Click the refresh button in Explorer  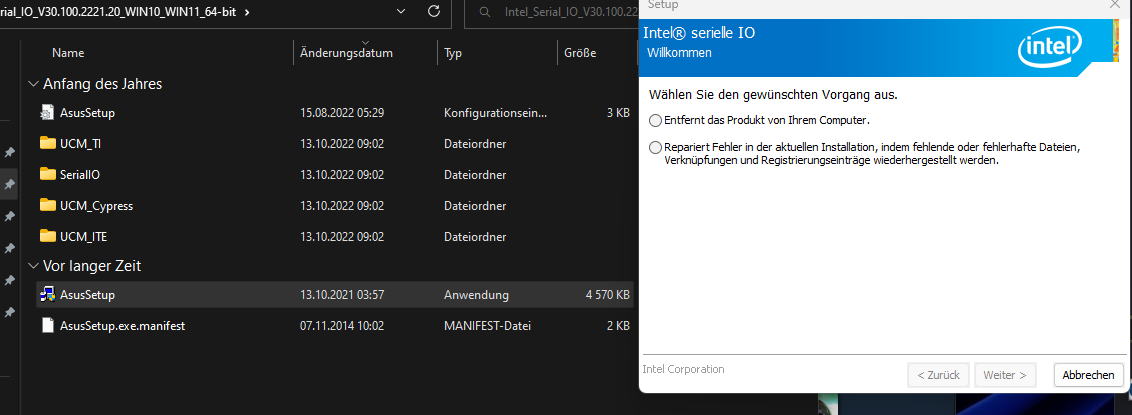[434, 12]
